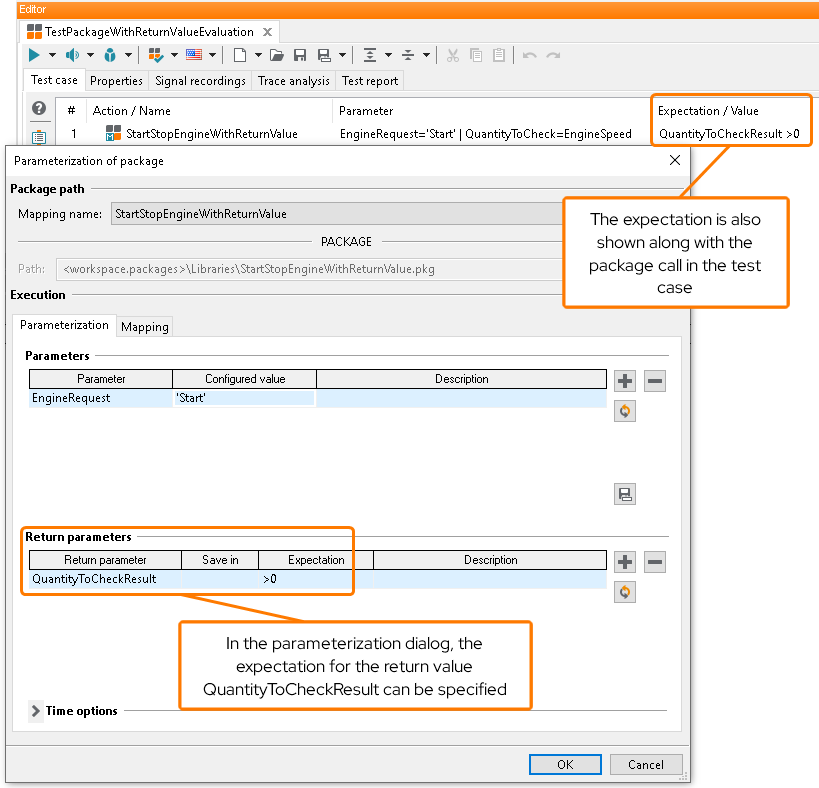Click the collapse all rows icon
This screenshot has height=788, width=819.
pos(408,55)
